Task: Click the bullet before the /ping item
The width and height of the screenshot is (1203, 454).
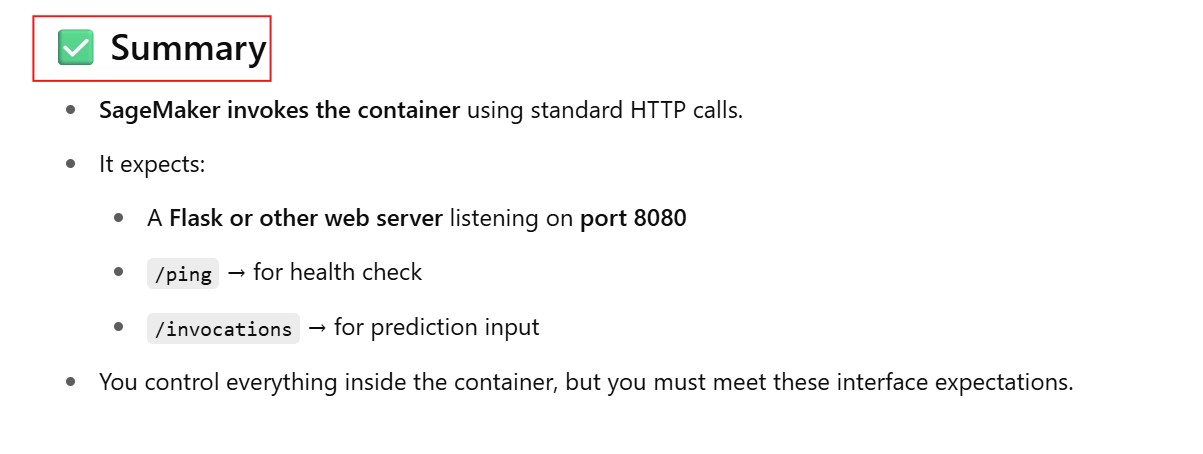Action: coord(119,272)
